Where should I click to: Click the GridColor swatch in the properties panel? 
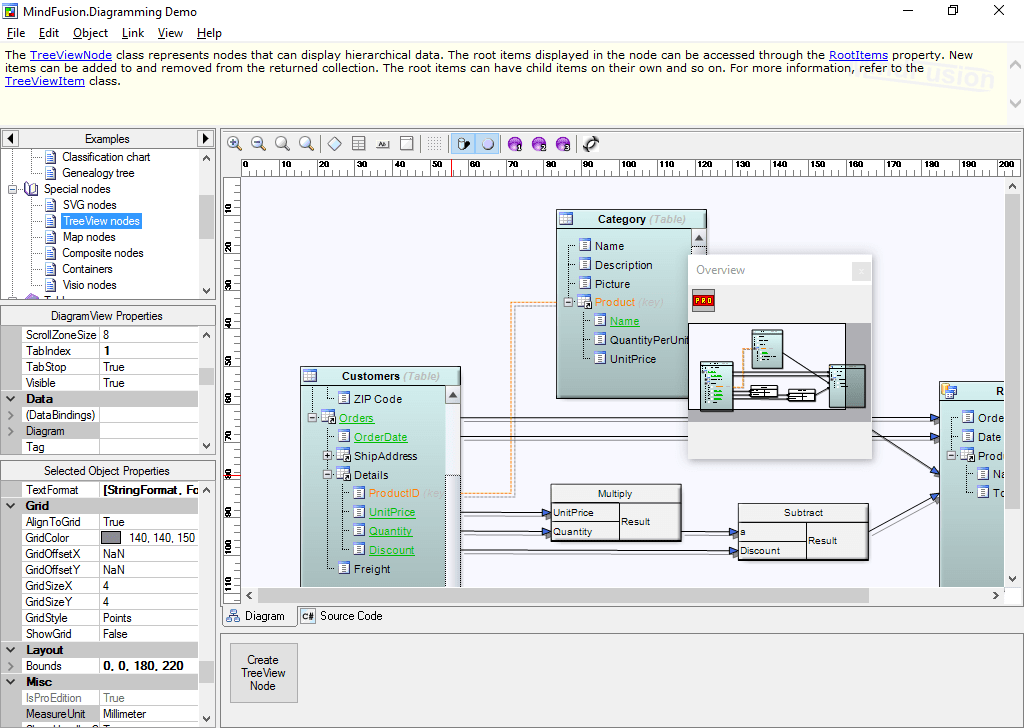click(110, 537)
